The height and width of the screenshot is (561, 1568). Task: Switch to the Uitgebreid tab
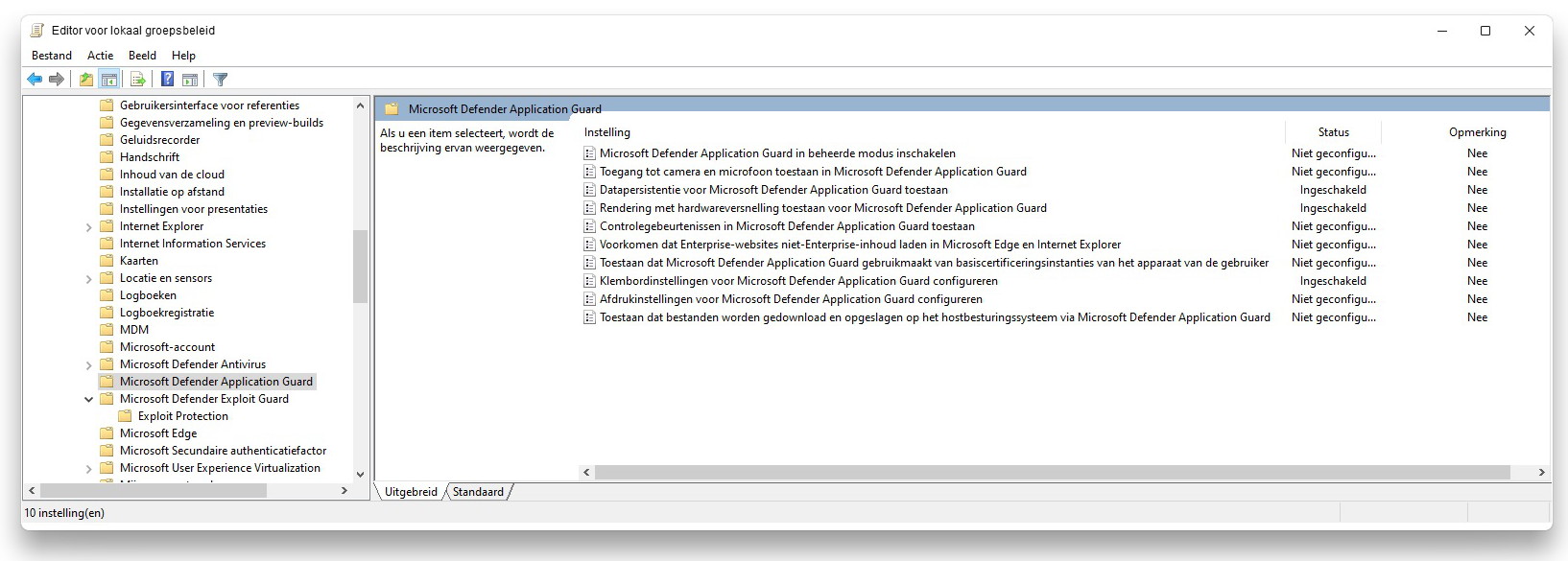(x=411, y=492)
